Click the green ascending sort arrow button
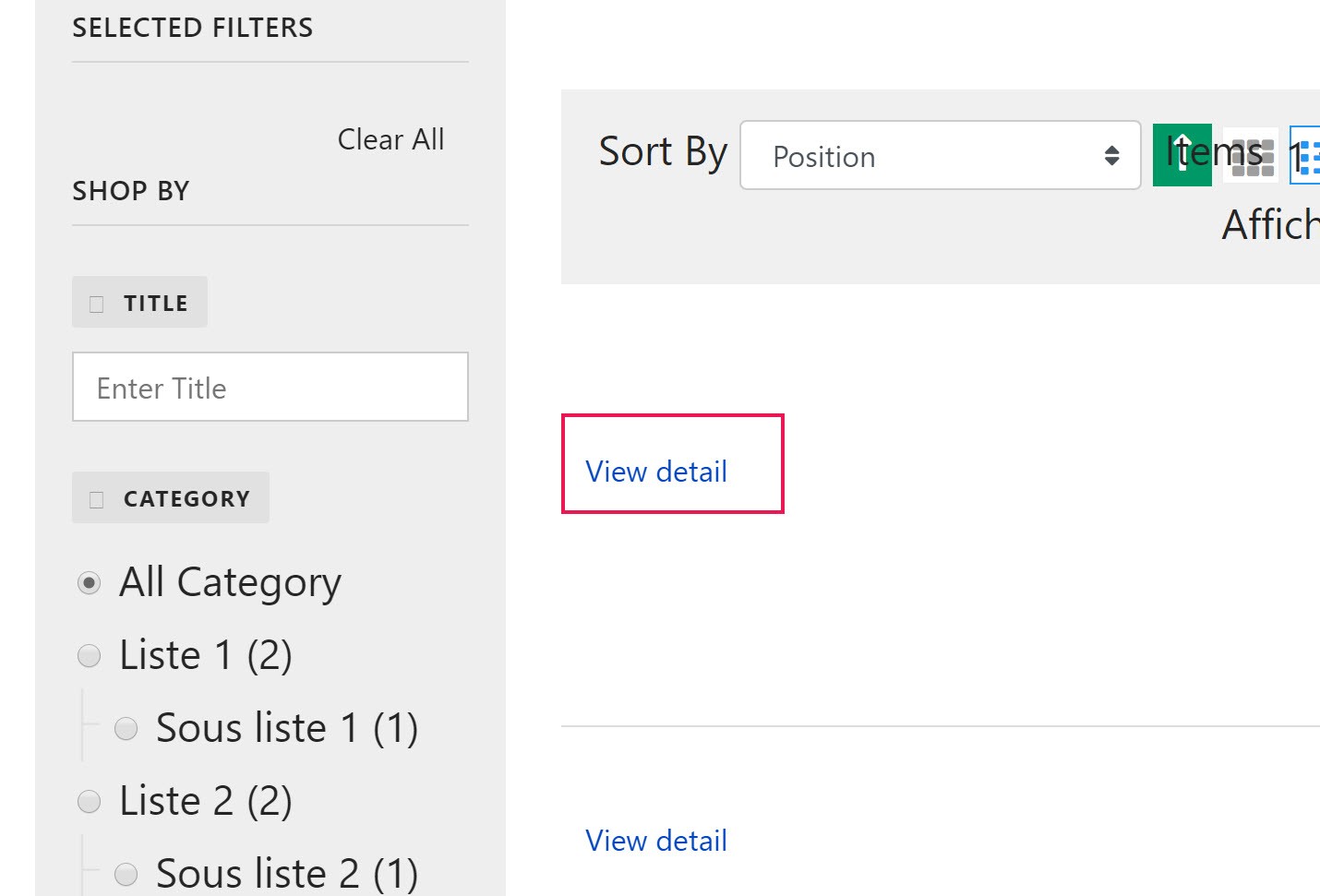Viewport: 1320px width, 896px height. coord(1181,155)
